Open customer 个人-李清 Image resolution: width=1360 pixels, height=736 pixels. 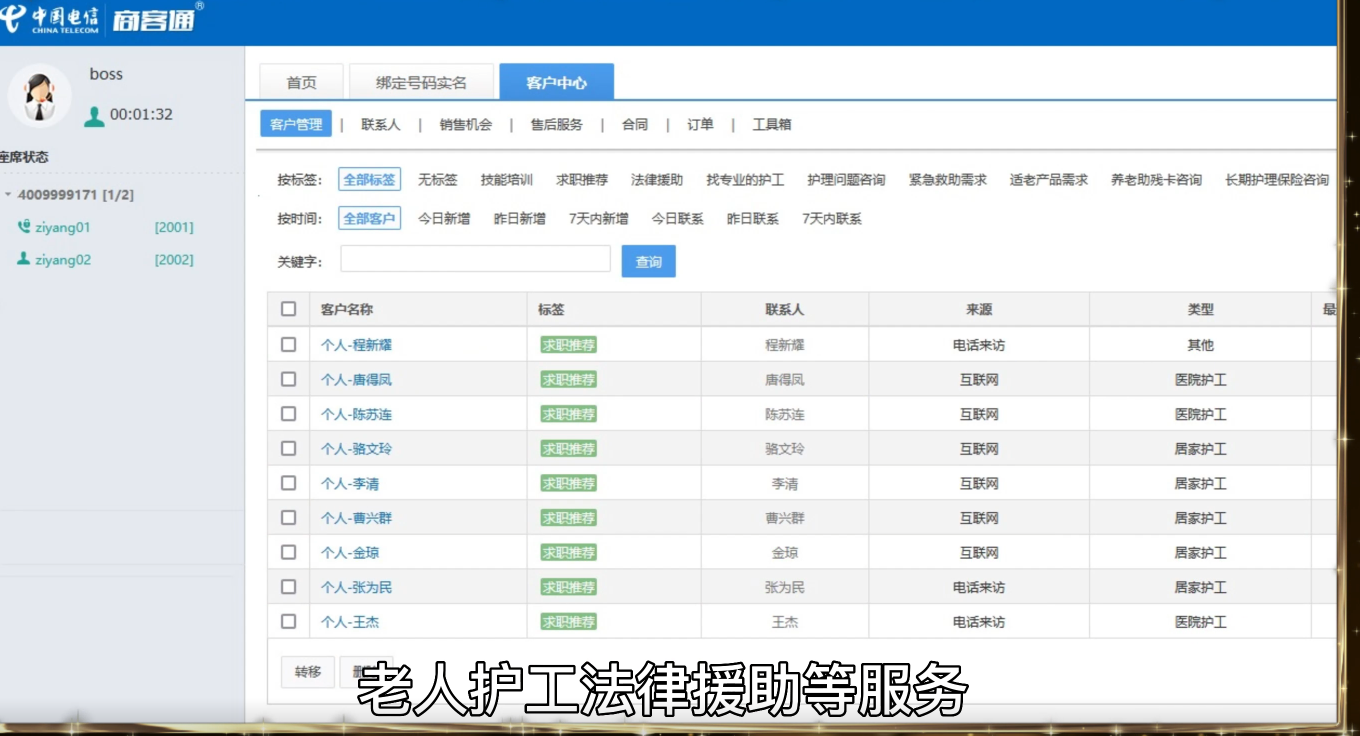tap(350, 484)
